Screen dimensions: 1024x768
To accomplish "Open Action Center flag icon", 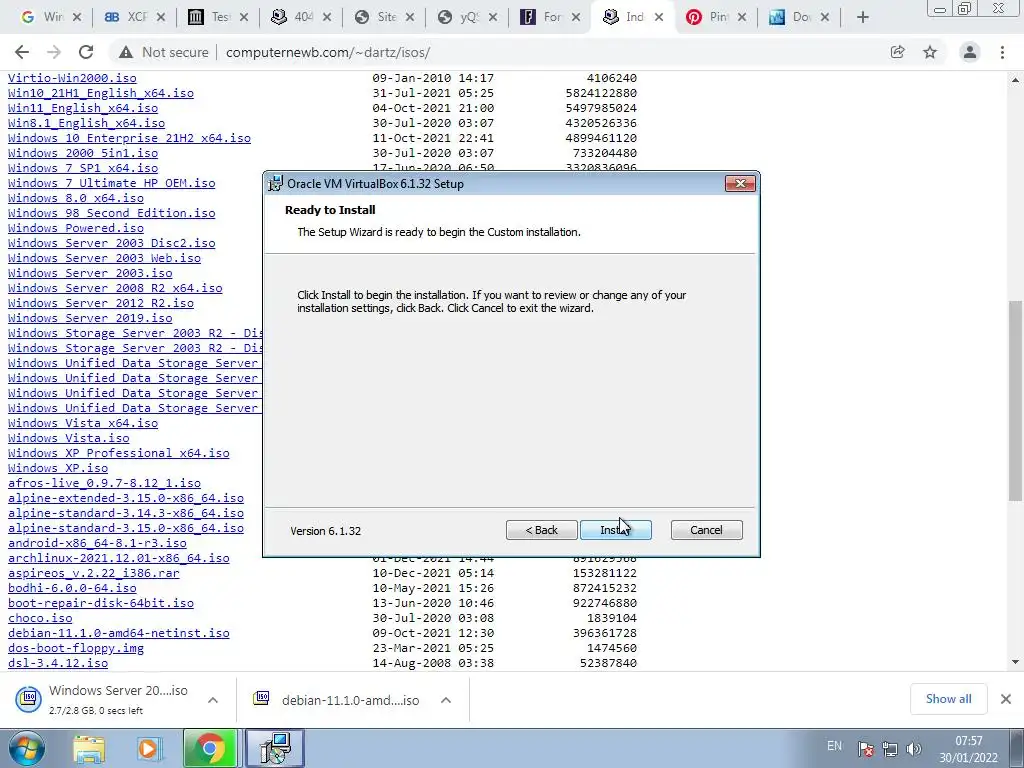I will (866, 749).
